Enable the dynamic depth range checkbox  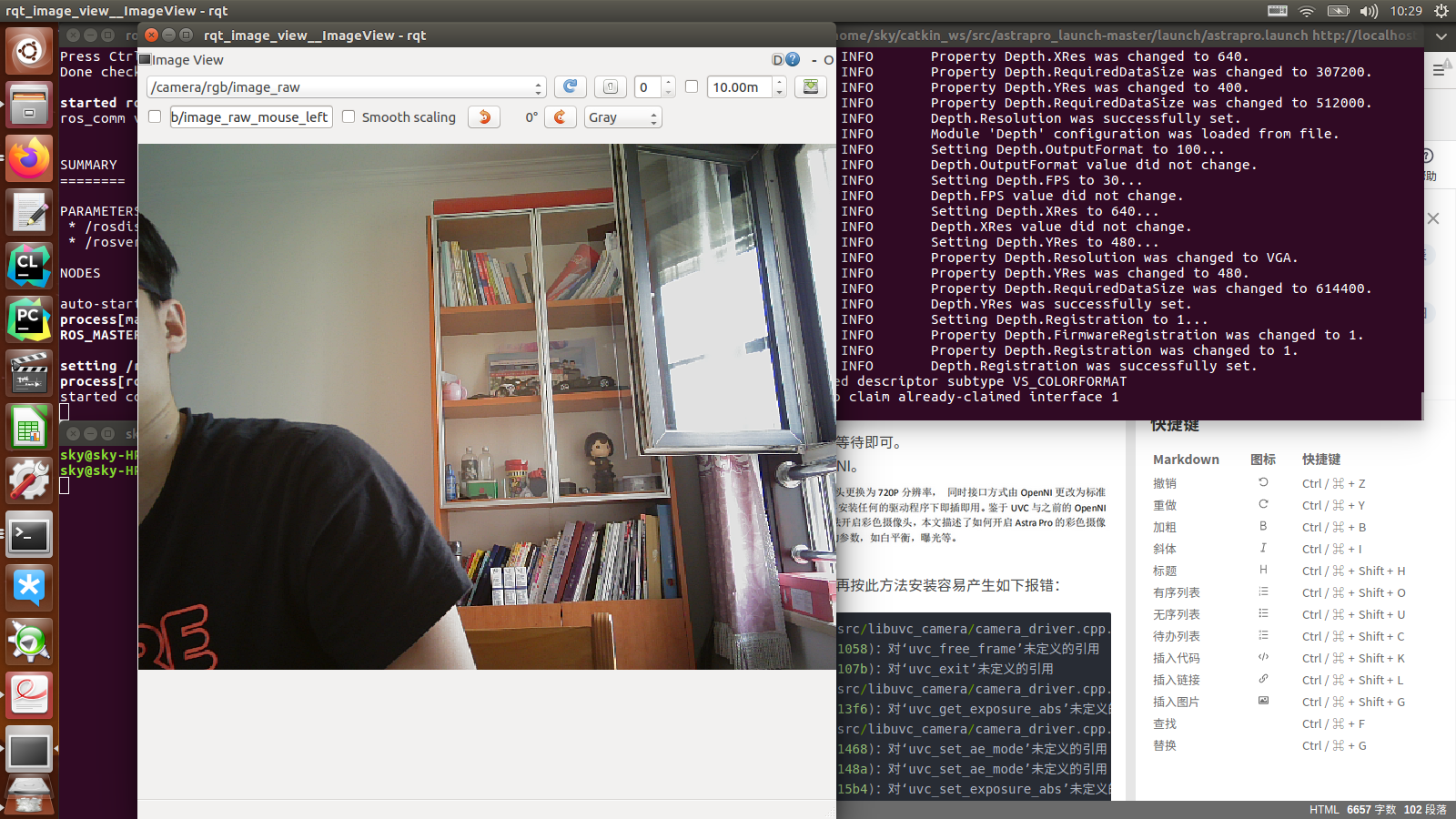(692, 86)
